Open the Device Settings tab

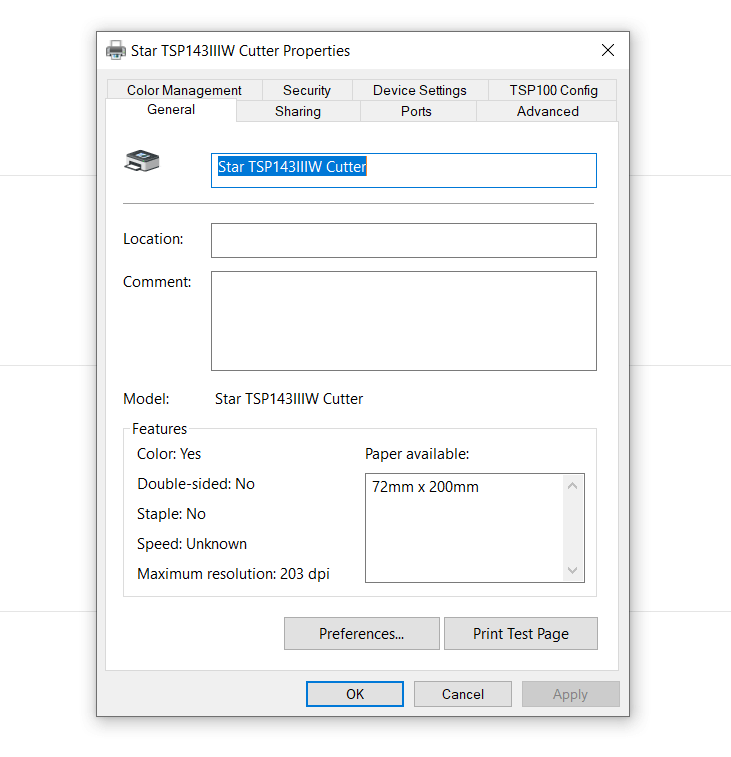click(x=420, y=90)
